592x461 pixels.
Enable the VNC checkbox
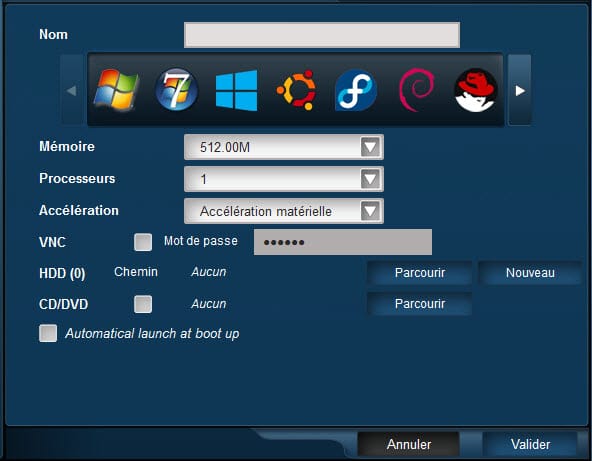(x=143, y=242)
